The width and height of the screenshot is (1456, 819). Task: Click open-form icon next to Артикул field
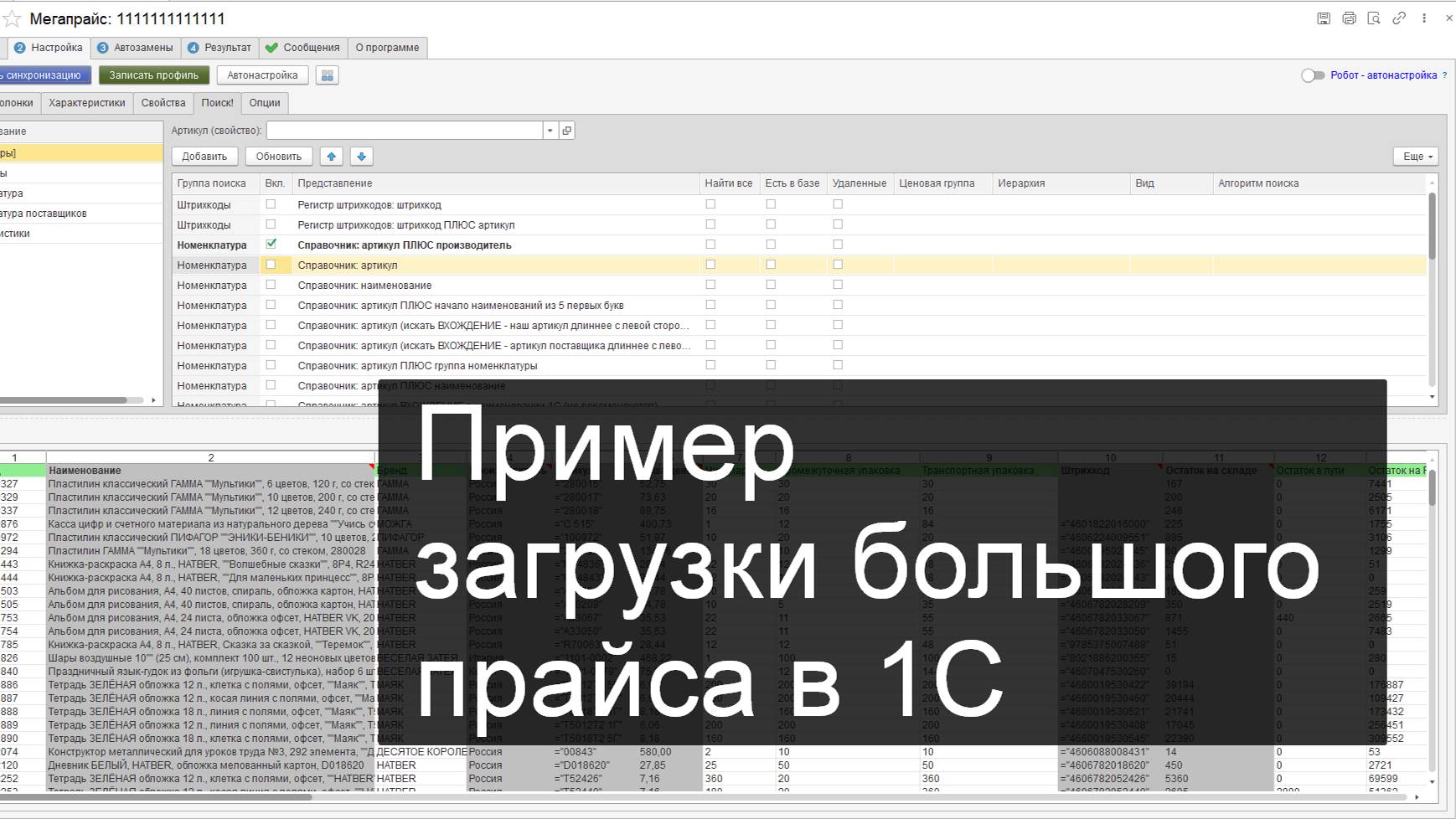567,131
